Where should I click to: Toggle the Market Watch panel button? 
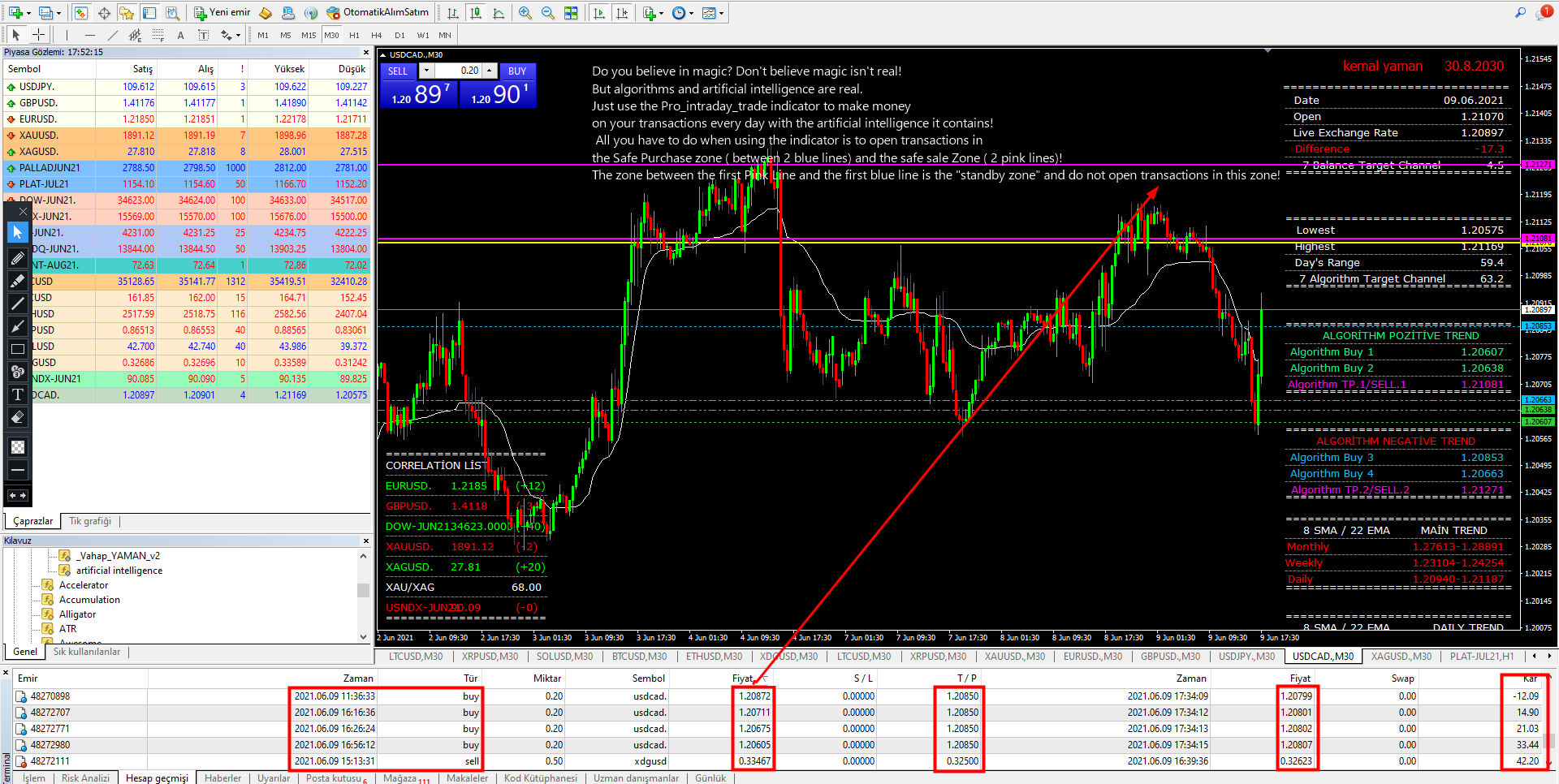(81, 13)
